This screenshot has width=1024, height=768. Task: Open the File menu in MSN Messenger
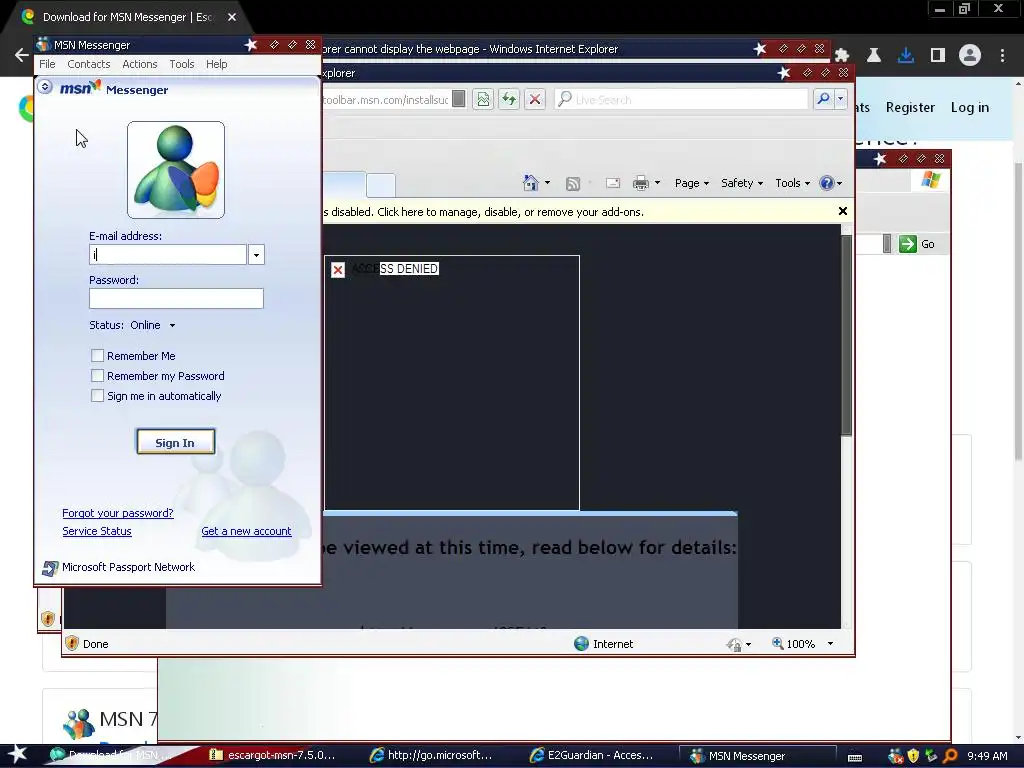[47, 64]
